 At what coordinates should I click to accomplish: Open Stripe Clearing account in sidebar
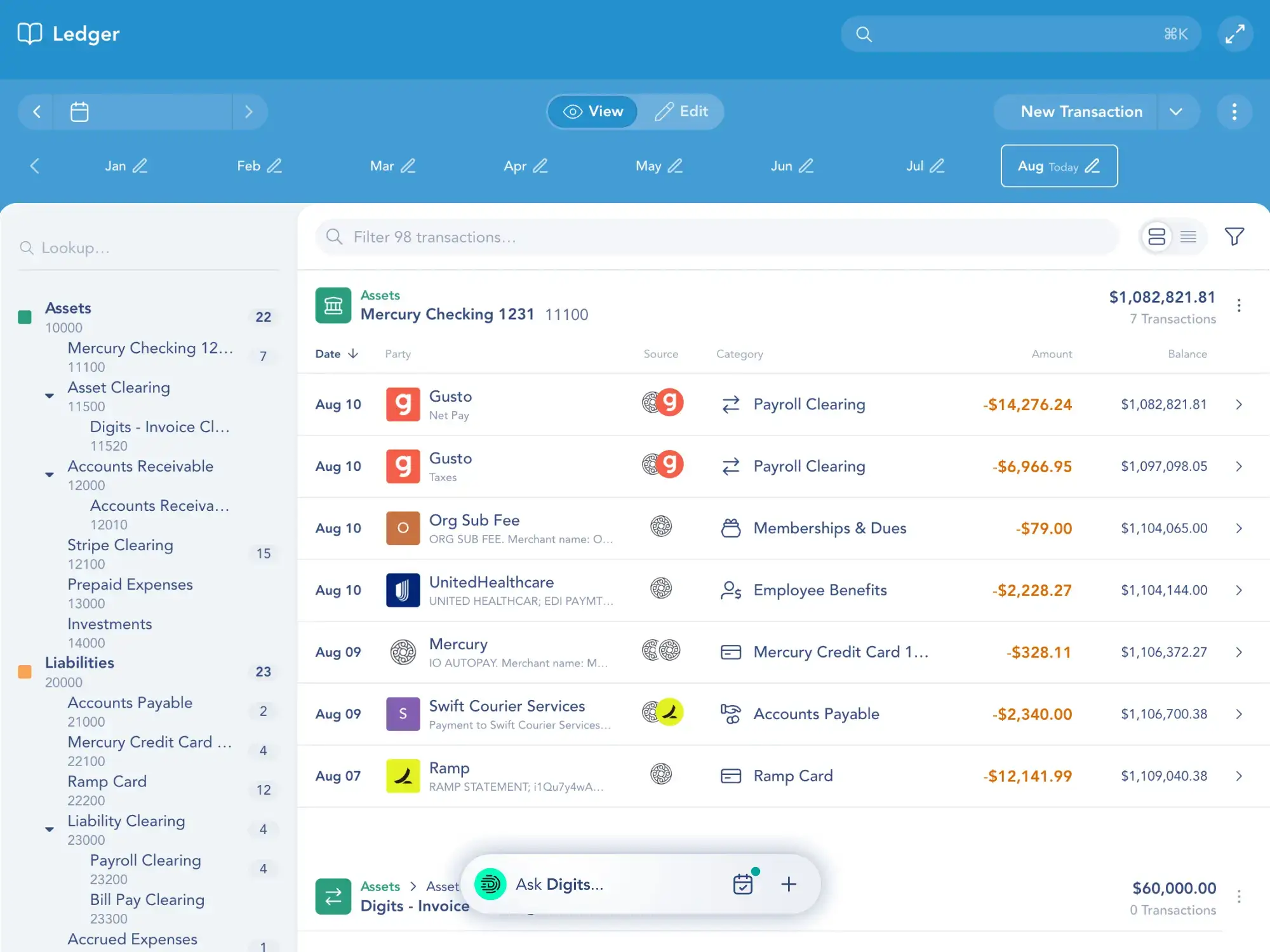point(120,545)
